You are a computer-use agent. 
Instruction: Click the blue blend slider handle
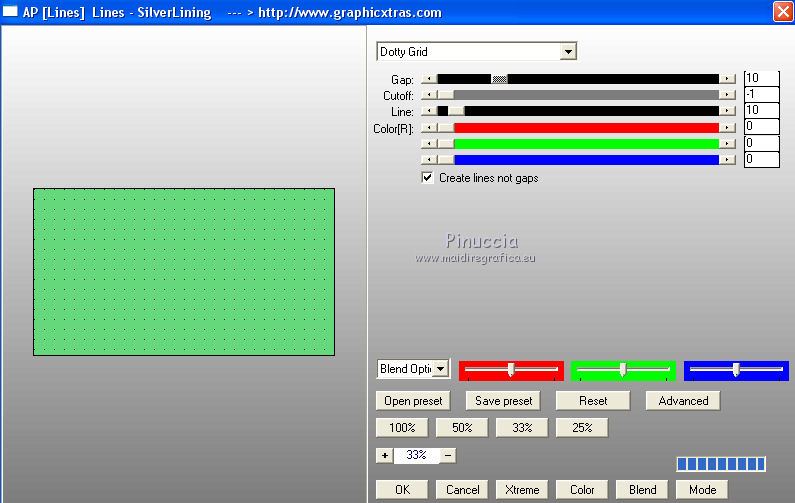pos(736,370)
